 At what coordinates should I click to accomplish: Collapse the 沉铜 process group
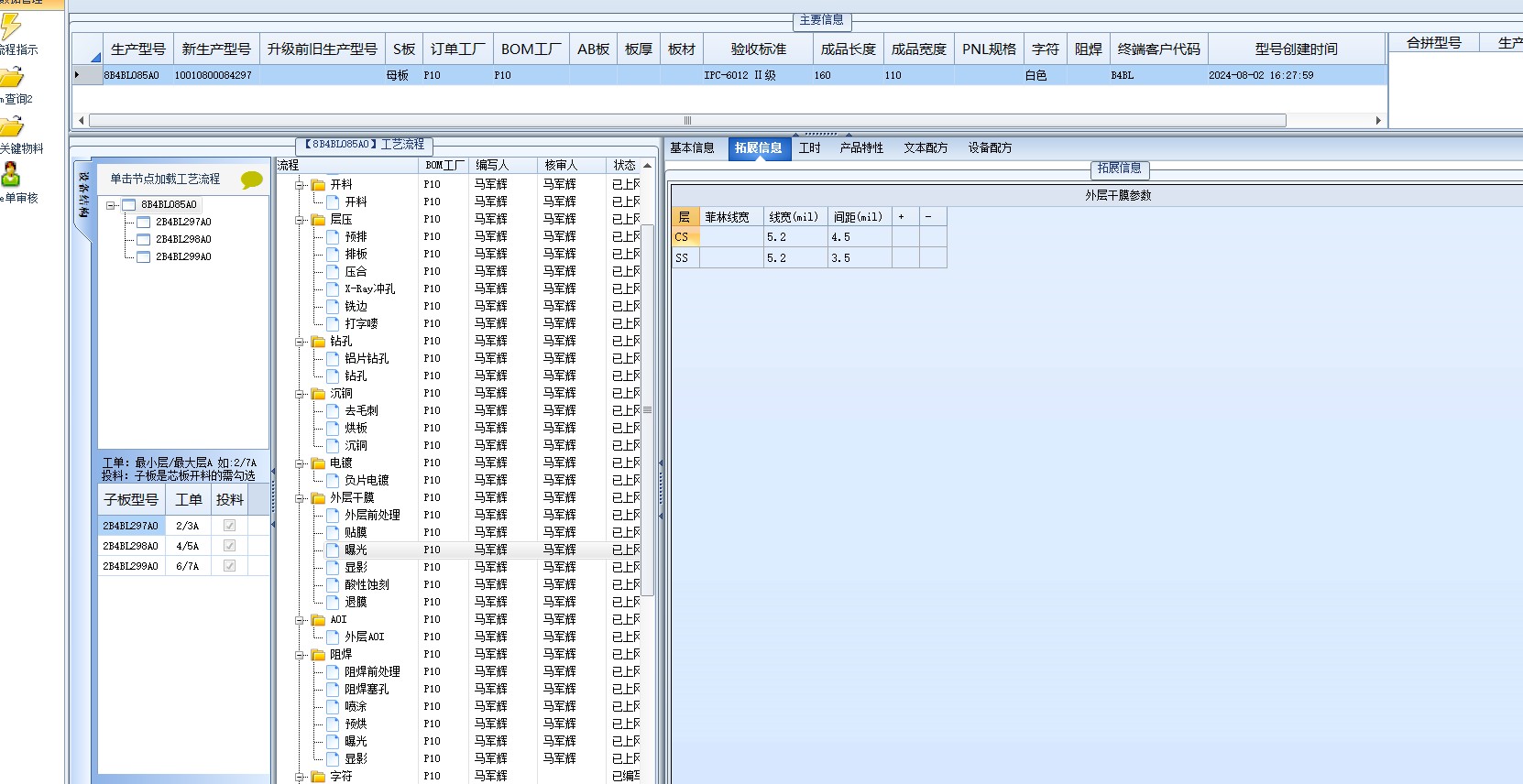[x=300, y=394]
